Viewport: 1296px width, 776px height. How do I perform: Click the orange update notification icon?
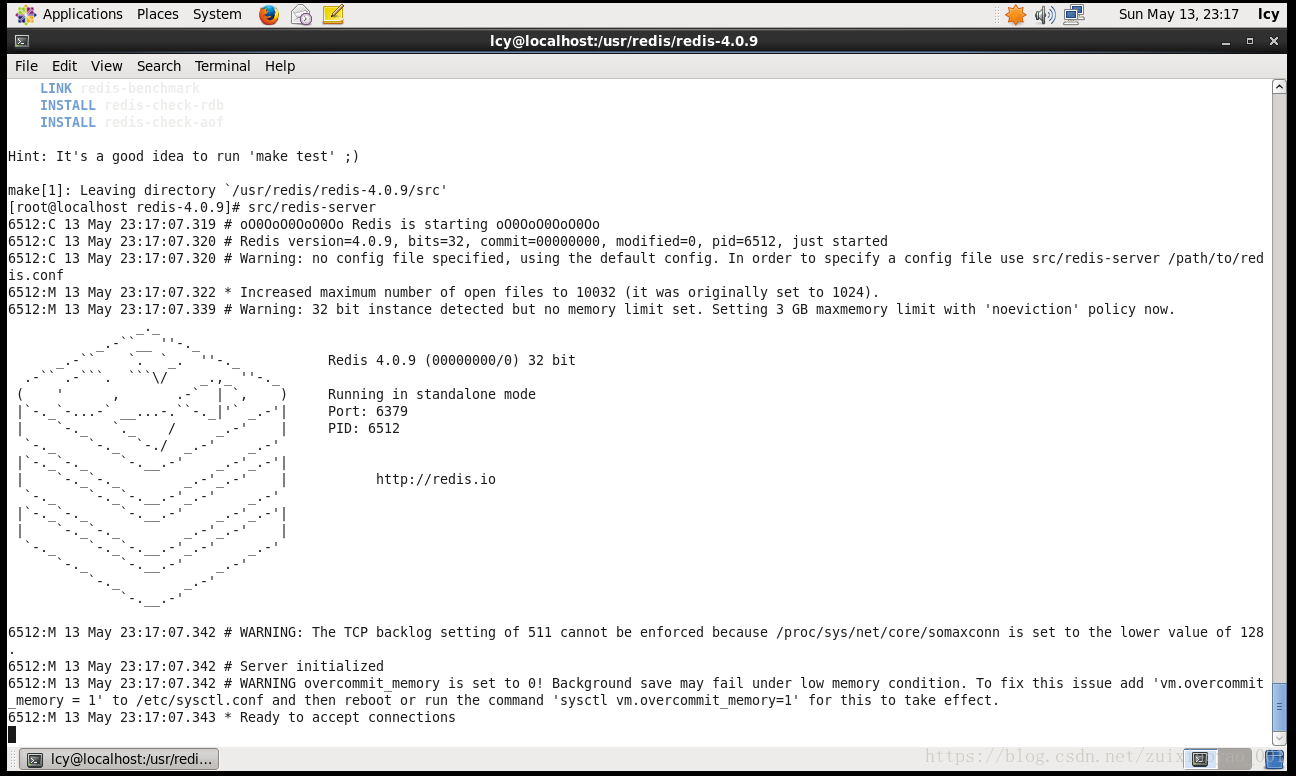pos(1016,14)
